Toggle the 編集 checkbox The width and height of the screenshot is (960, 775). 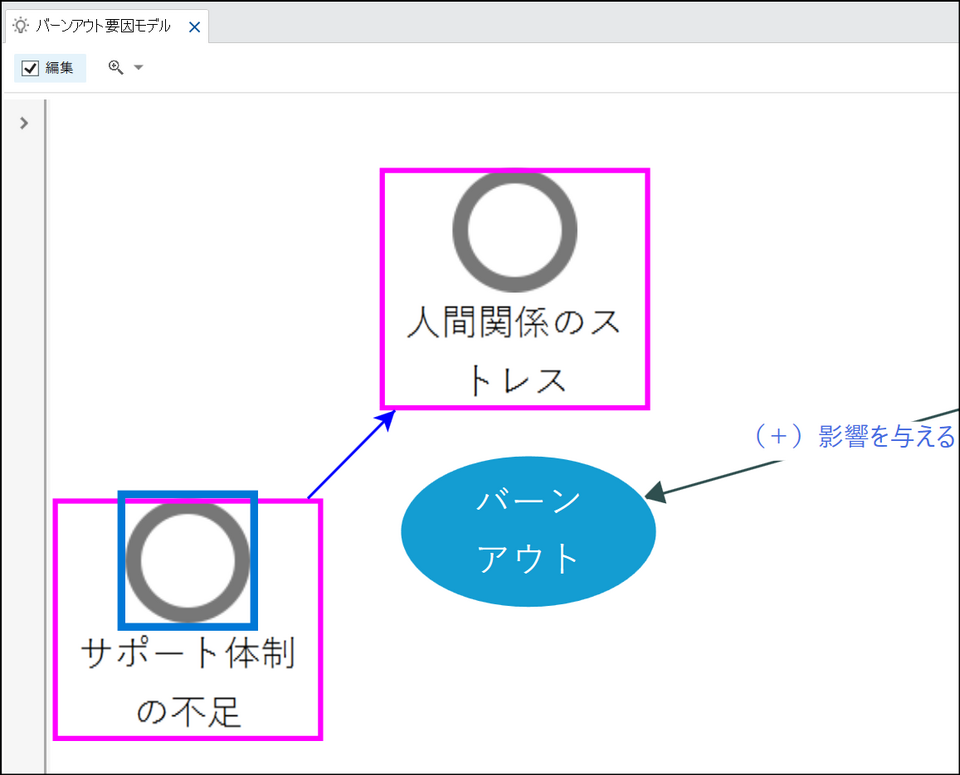[30, 68]
